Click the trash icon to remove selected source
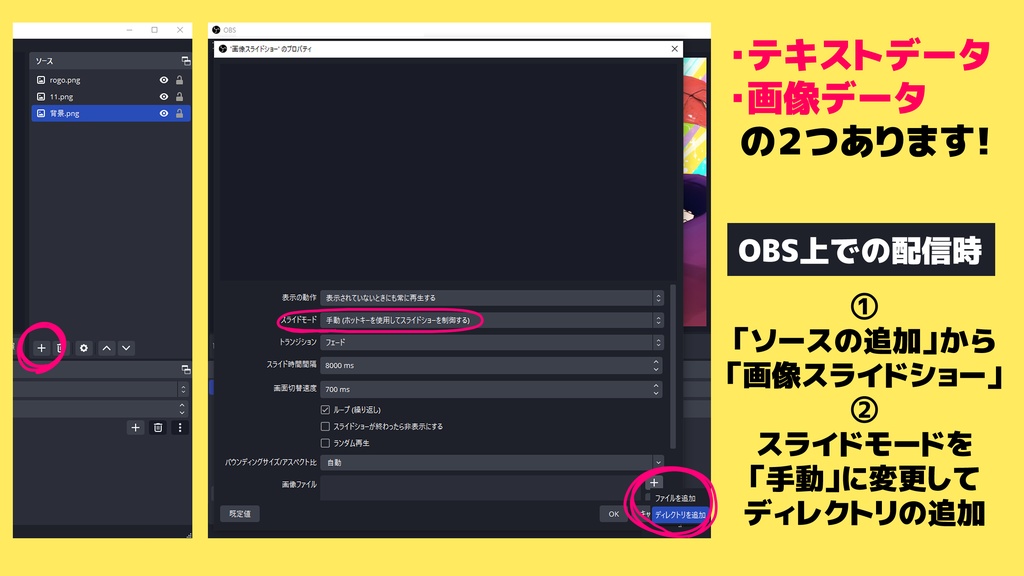This screenshot has width=1024, height=576. [x=59, y=346]
